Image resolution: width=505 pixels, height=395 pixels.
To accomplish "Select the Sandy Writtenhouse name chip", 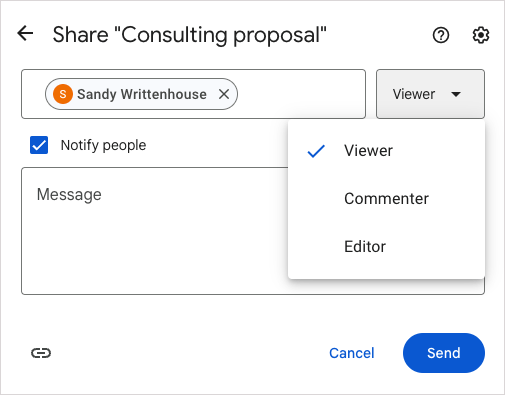I will 141,94.
